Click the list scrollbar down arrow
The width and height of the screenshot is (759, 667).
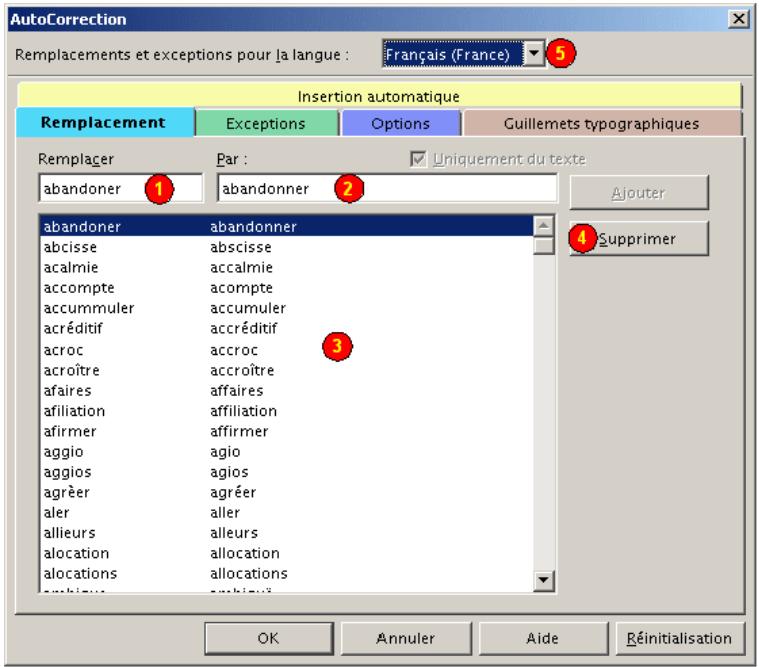544,580
